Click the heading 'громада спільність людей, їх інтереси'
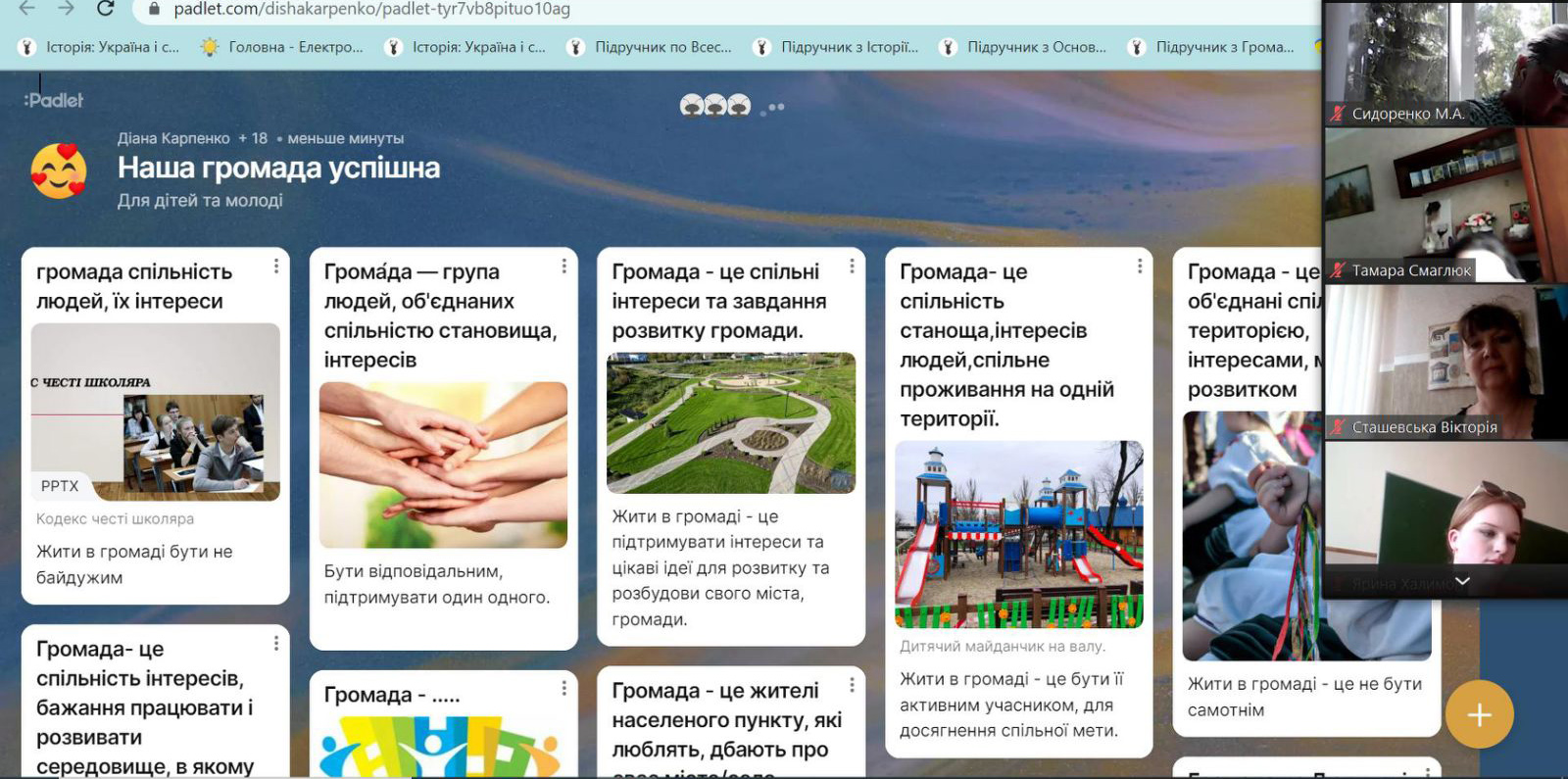The image size is (1568, 779). [134, 286]
